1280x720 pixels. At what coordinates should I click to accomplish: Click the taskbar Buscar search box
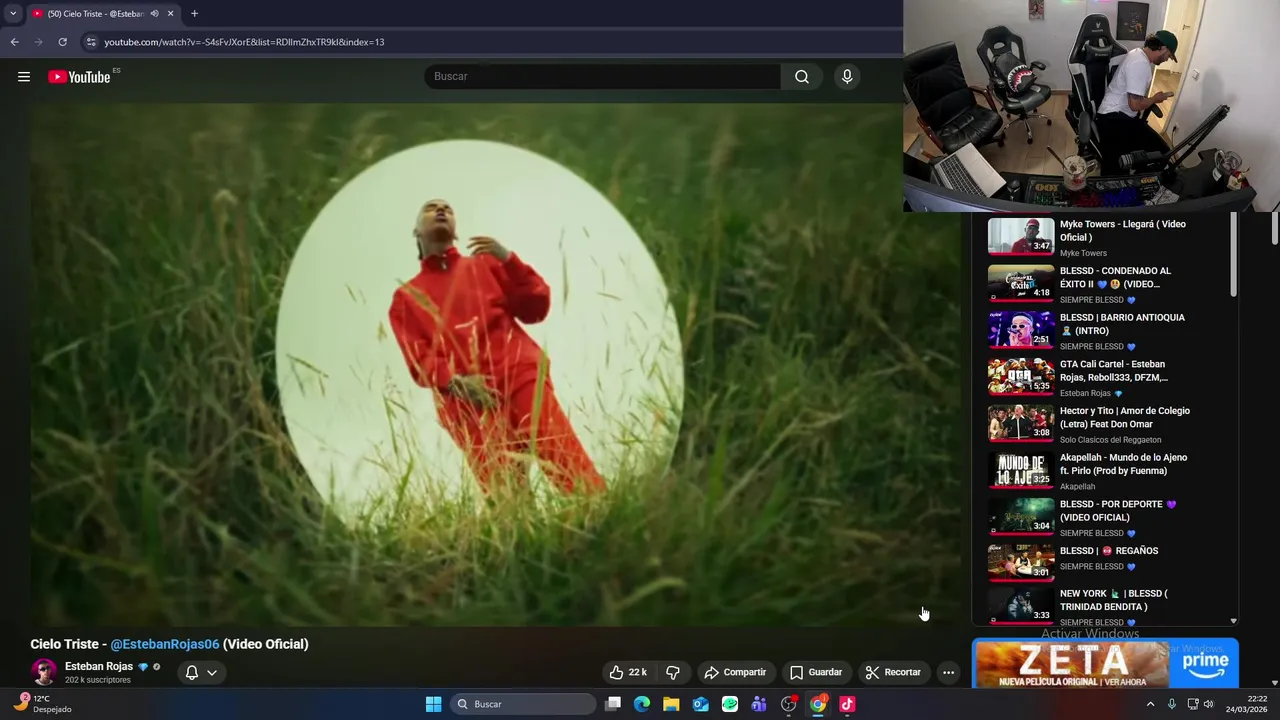coord(524,704)
